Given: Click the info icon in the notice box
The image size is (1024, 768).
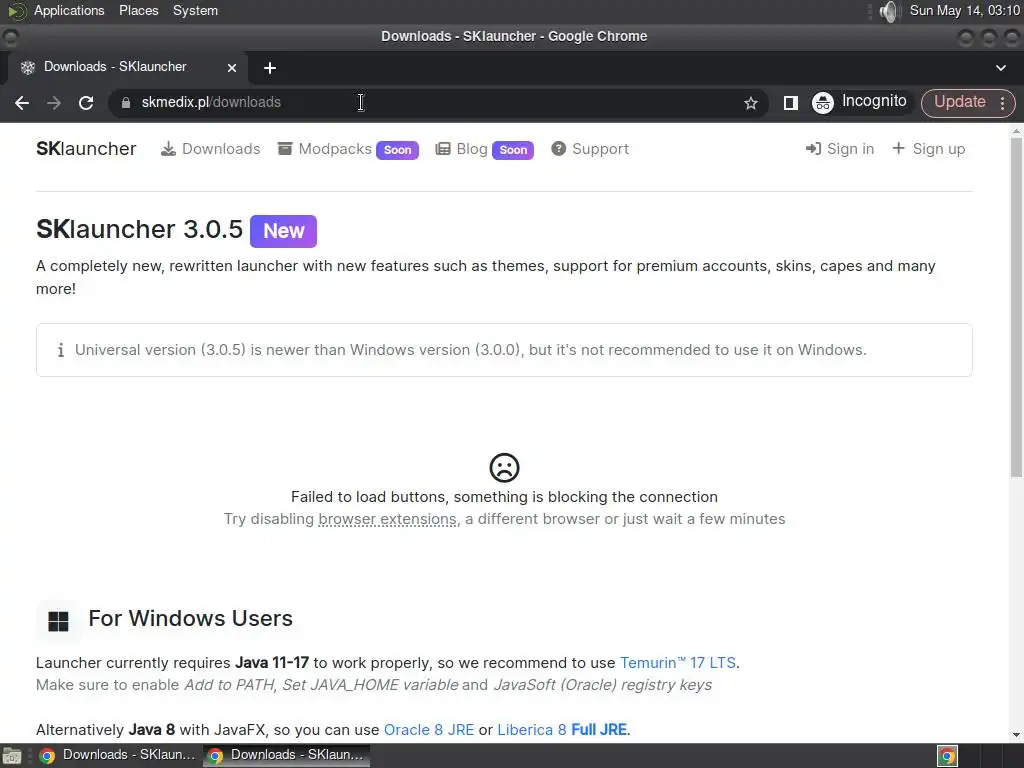Looking at the screenshot, I should [61, 350].
